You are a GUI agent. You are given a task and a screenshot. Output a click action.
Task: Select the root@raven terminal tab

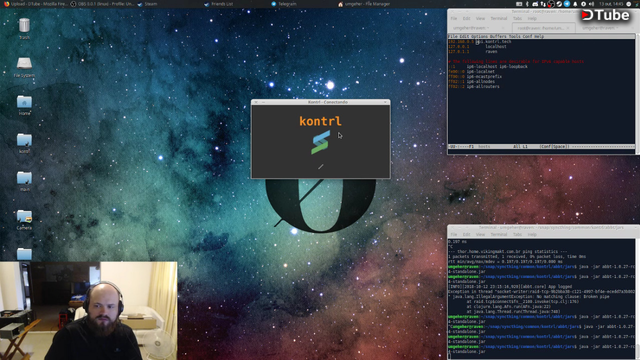(541, 28)
